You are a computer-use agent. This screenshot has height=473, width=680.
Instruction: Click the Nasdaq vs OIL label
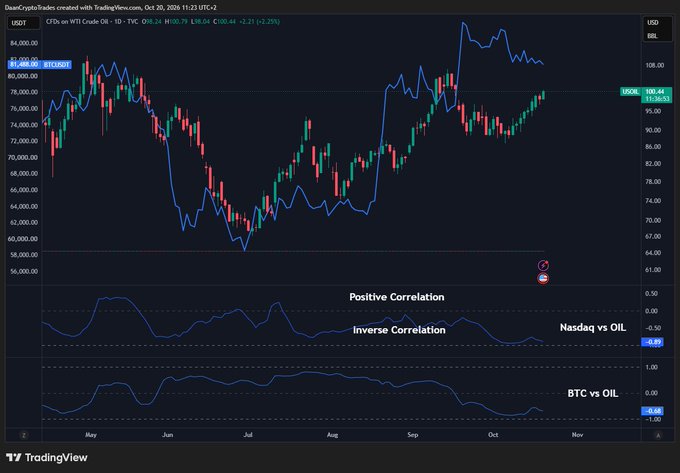pos(593,328)
